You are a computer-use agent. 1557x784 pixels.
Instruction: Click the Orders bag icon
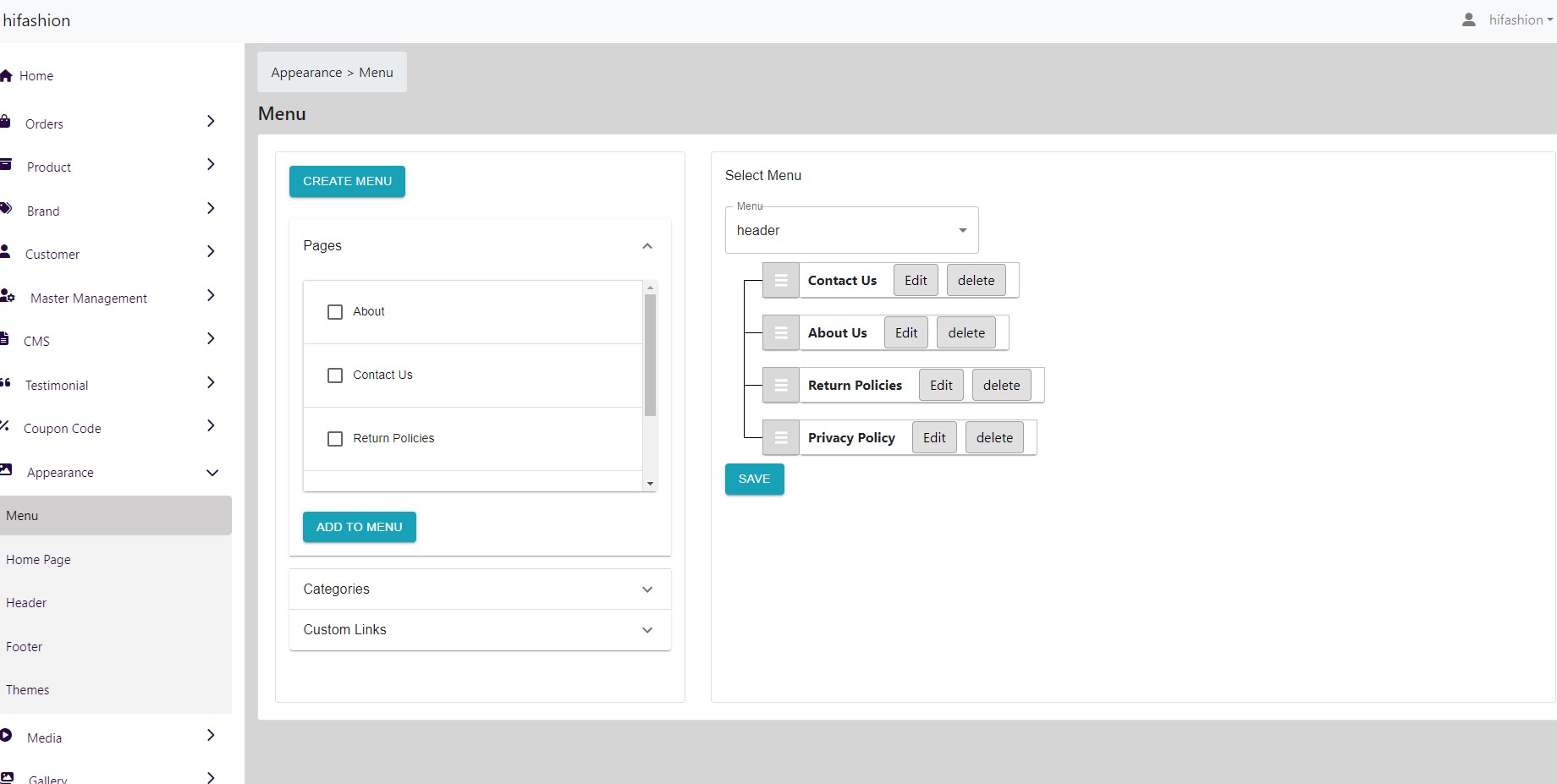tap(5, 122)
